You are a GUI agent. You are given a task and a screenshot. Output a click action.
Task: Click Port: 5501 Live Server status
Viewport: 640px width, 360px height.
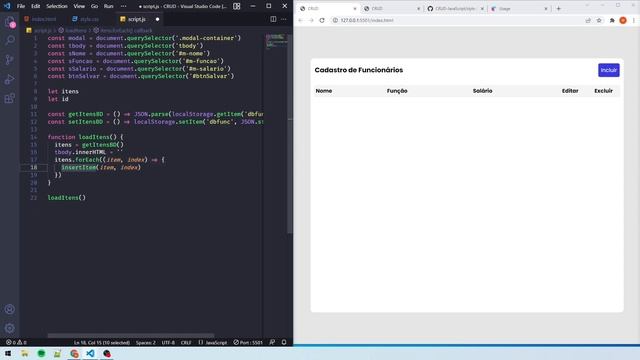pyautogui.click(x=248, y=342)
